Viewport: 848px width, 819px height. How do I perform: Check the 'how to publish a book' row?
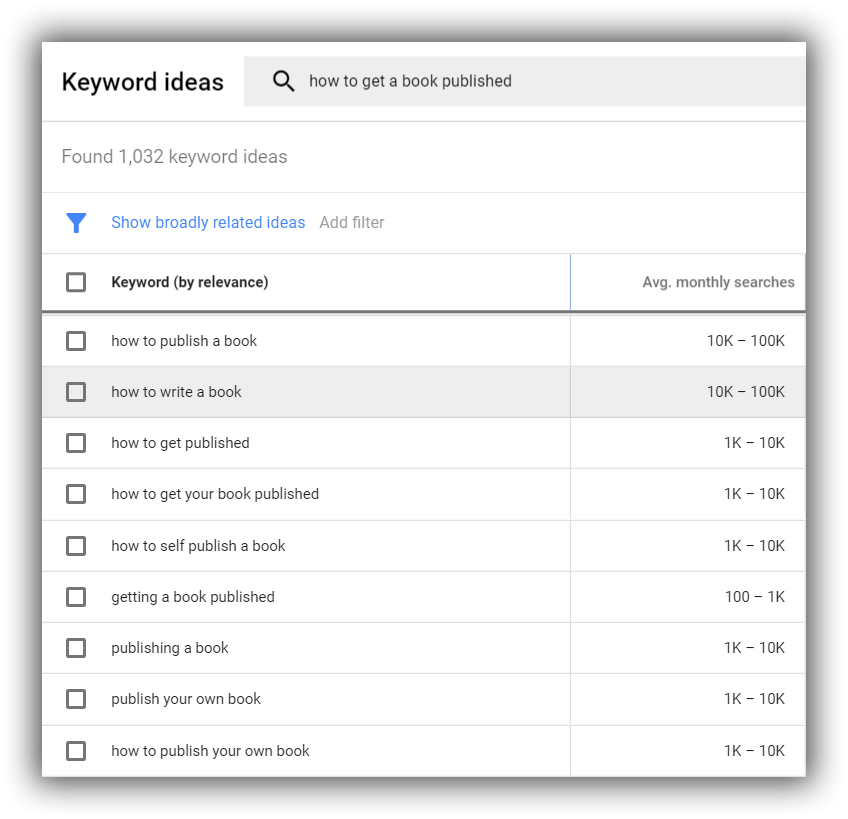[x=76, y=341]
